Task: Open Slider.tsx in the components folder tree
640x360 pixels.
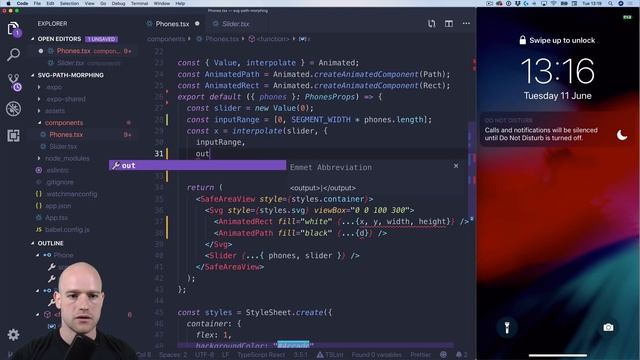Action: [63, 146]
